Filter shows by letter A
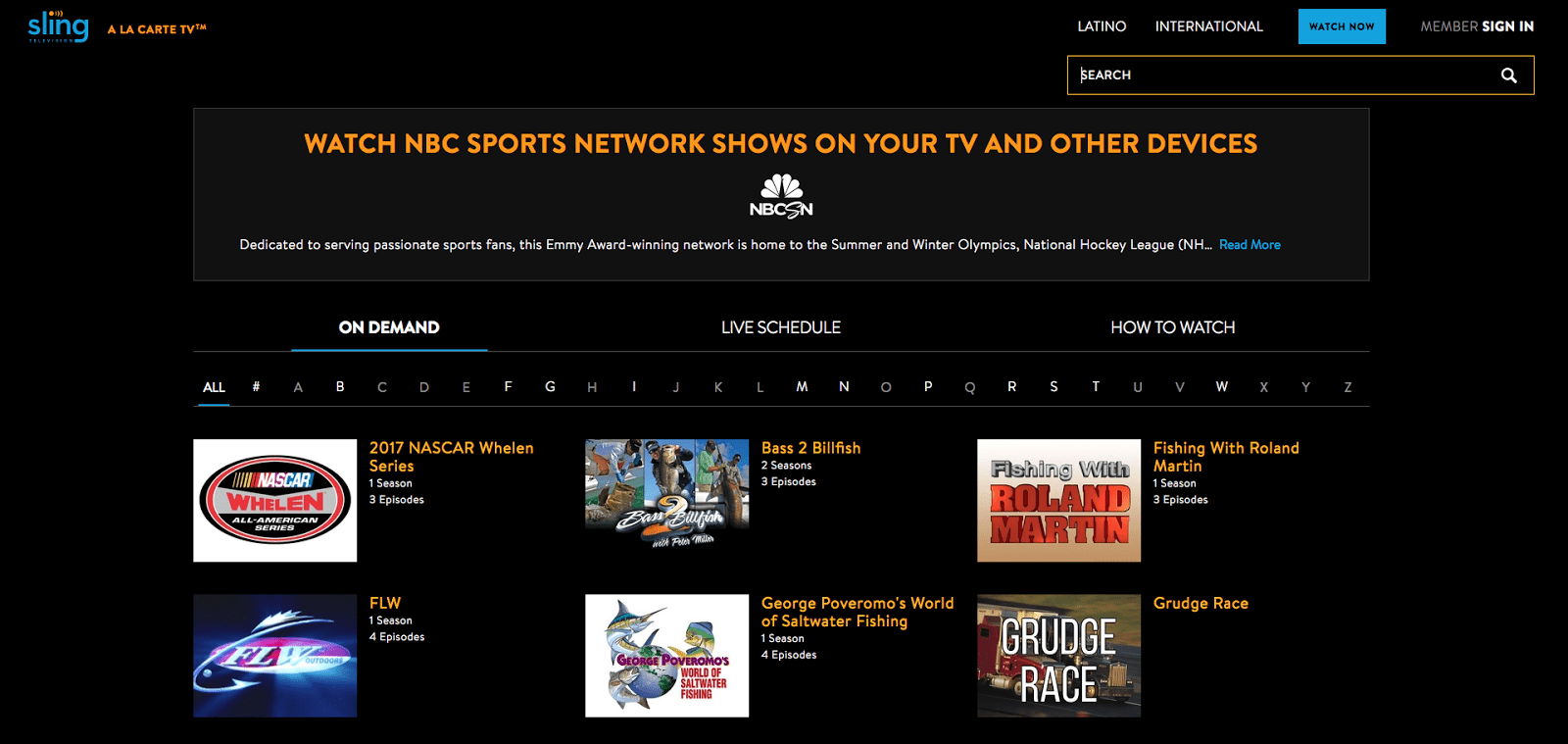Image resolution: width=1568 pixels, height=744 pixels. [298, 387]
